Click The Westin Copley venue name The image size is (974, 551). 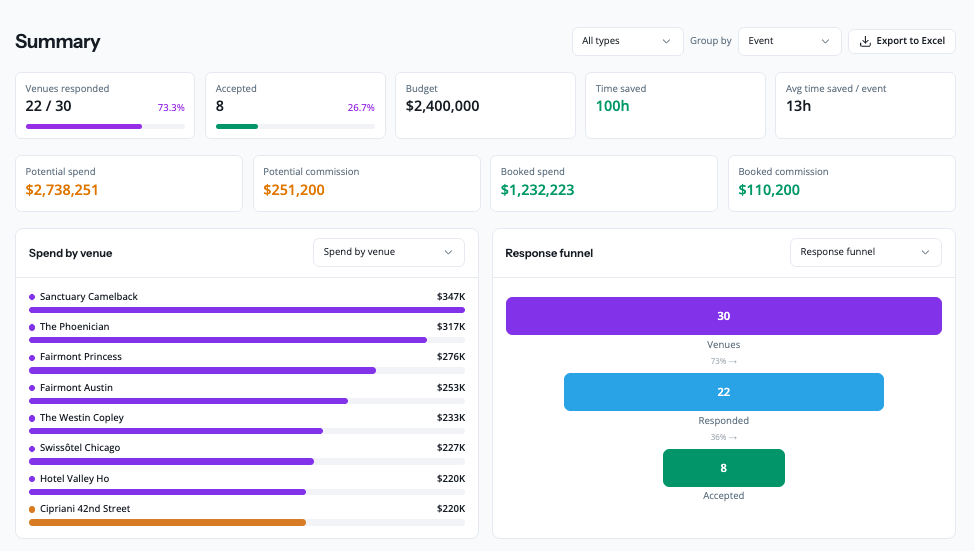point(82,417)
